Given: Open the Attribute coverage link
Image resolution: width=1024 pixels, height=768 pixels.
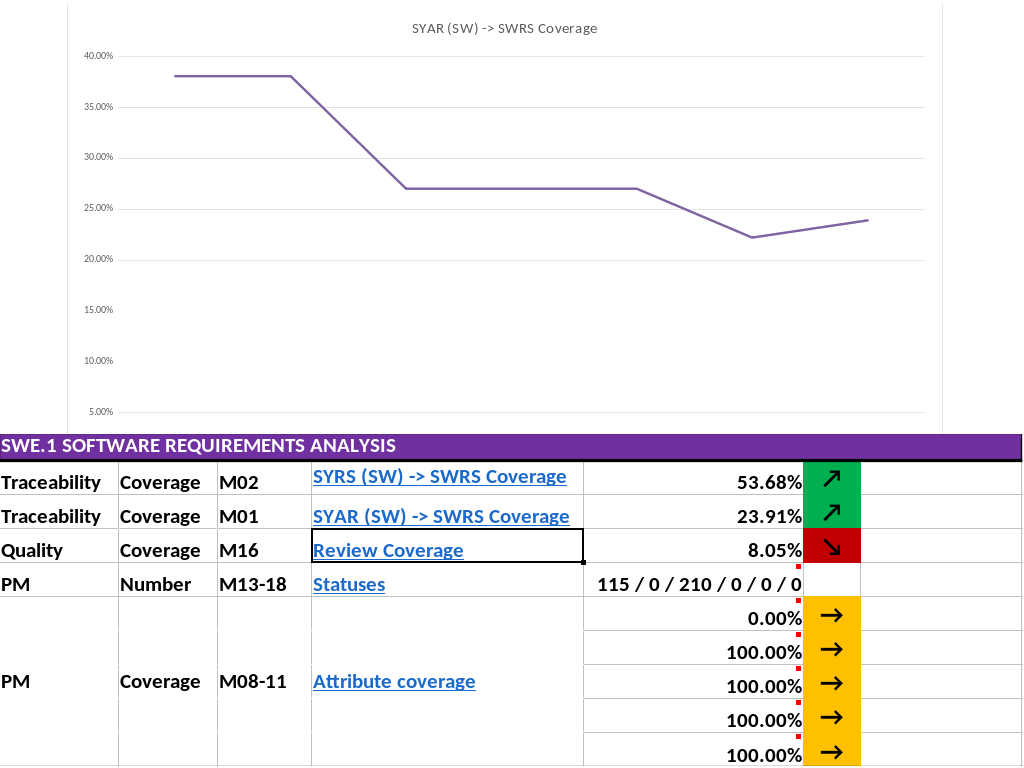Looking at the screenshot, I should pos(394,682).
